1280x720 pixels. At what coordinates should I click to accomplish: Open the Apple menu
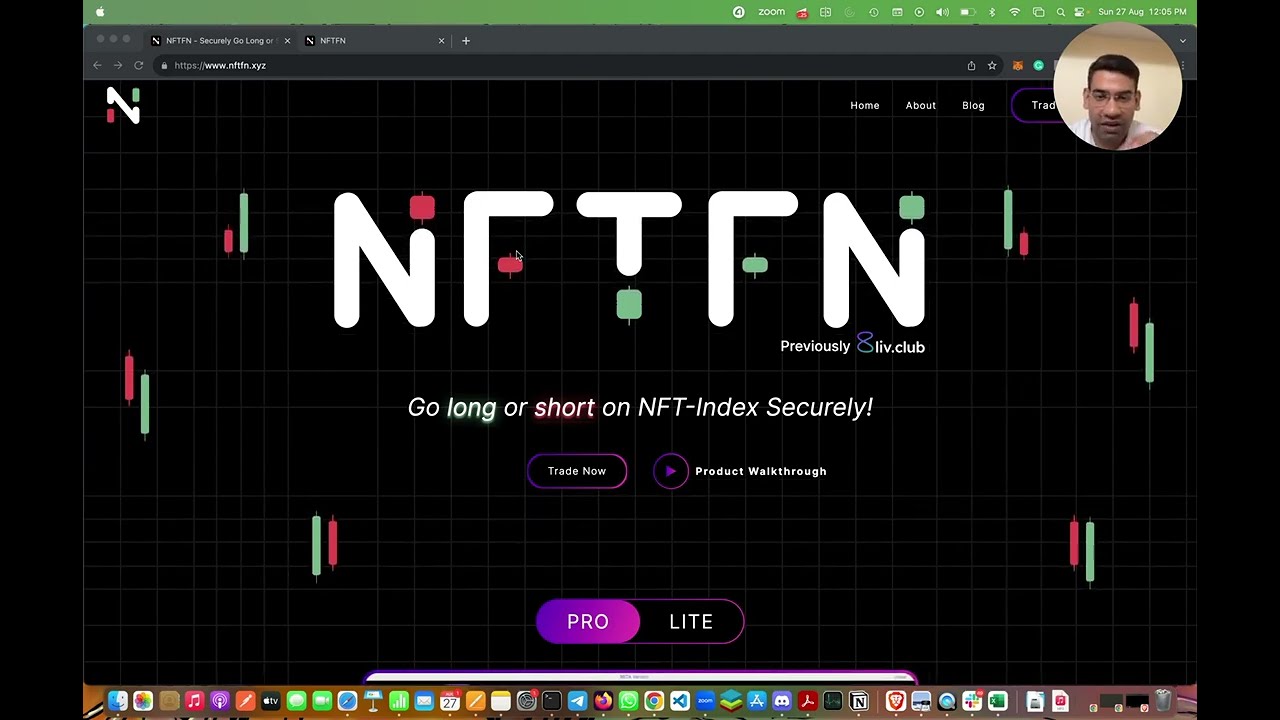tap(100, 12)
